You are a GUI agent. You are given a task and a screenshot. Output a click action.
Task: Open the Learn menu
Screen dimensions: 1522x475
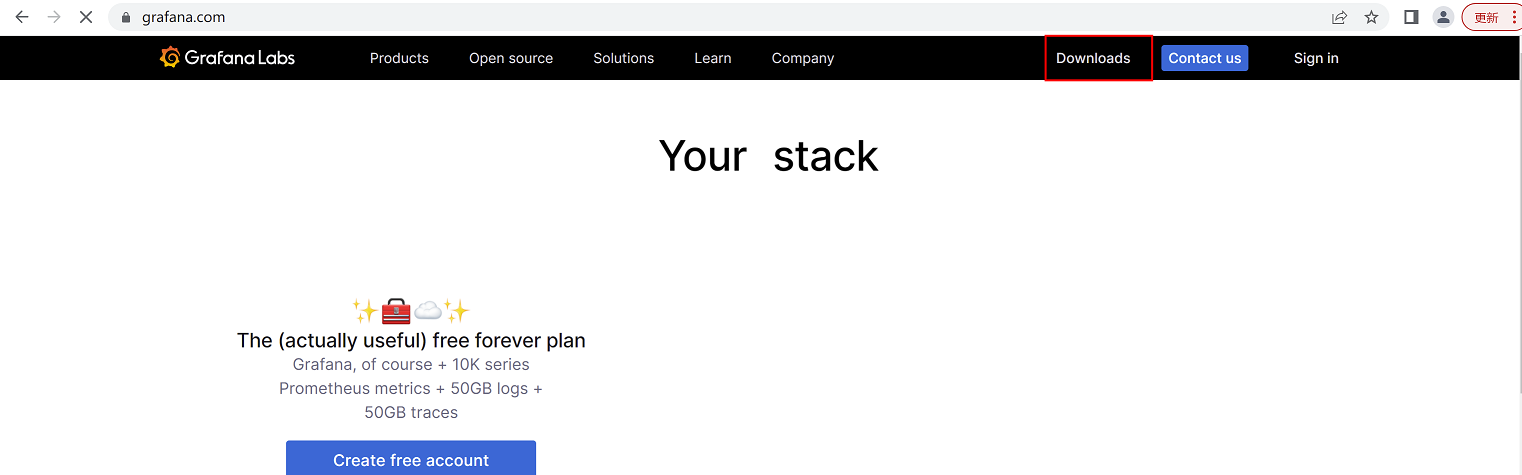point(713,58)
